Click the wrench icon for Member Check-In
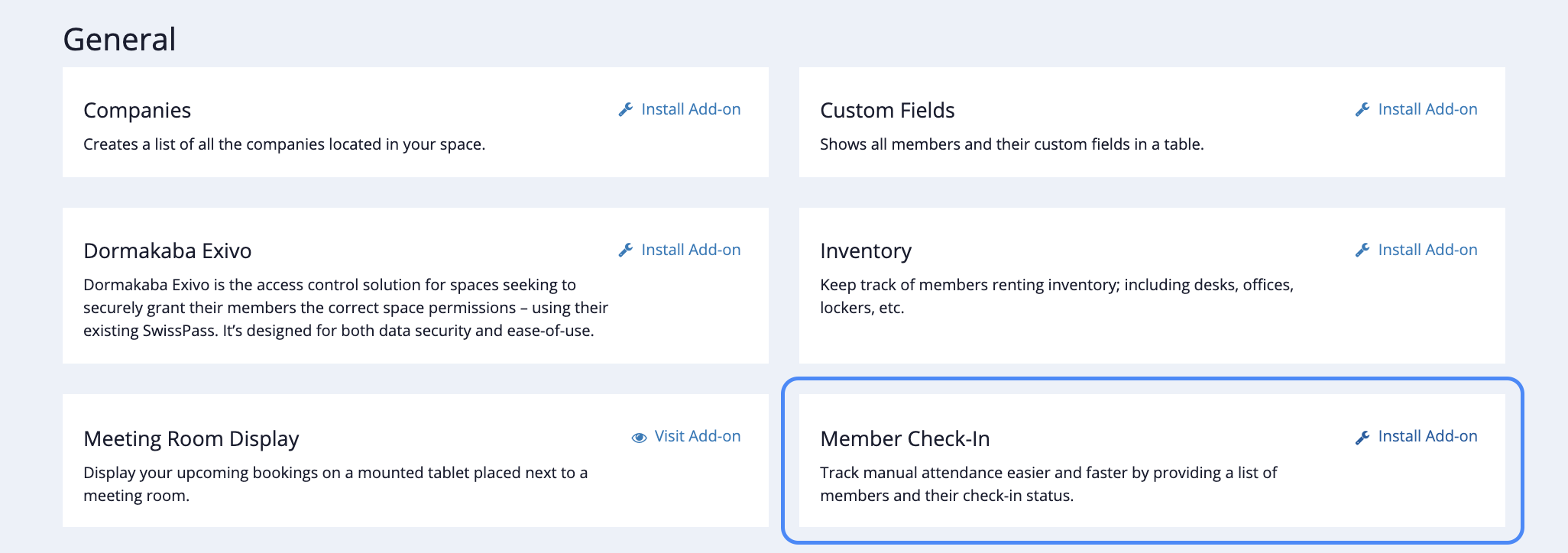Viewport: 1568px width, 553px height. [1362, 437]
